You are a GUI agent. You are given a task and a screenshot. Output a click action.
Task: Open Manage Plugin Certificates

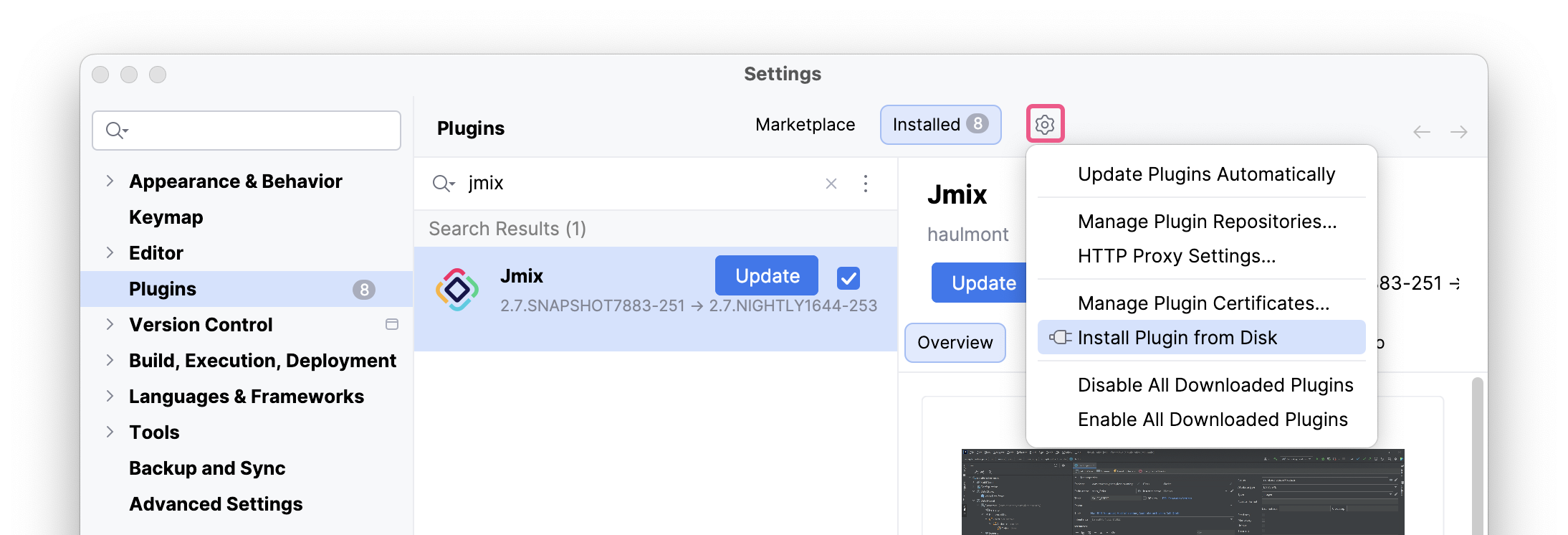coord(1202,303)
